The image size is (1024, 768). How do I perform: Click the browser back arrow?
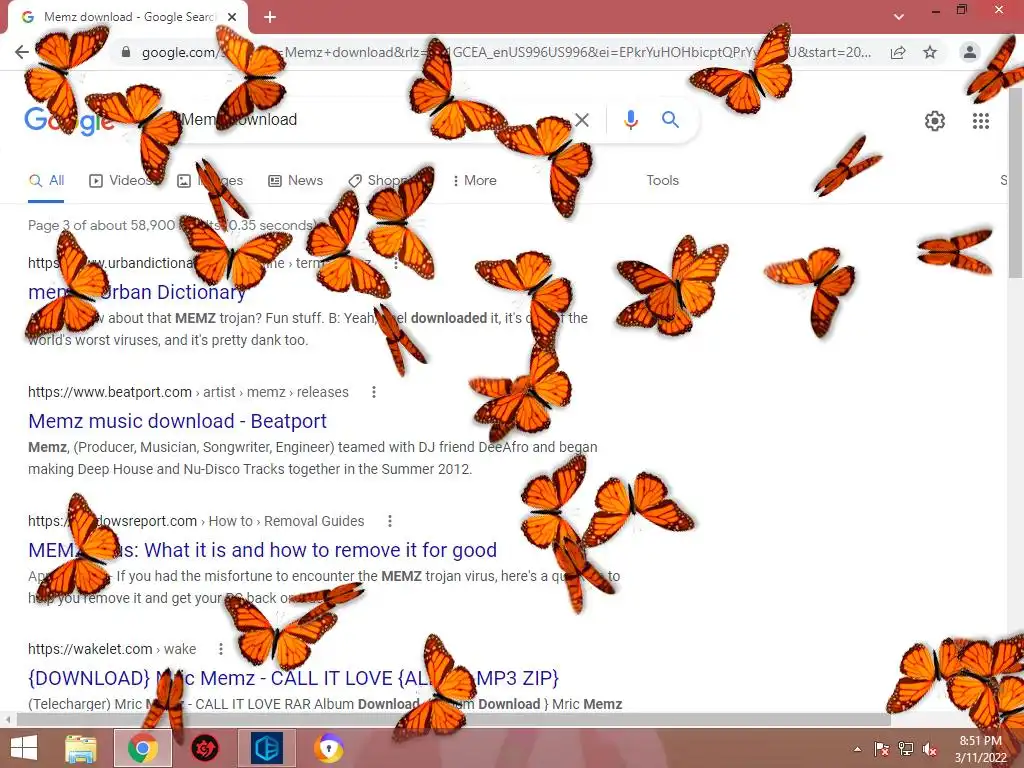click(22, 52)
